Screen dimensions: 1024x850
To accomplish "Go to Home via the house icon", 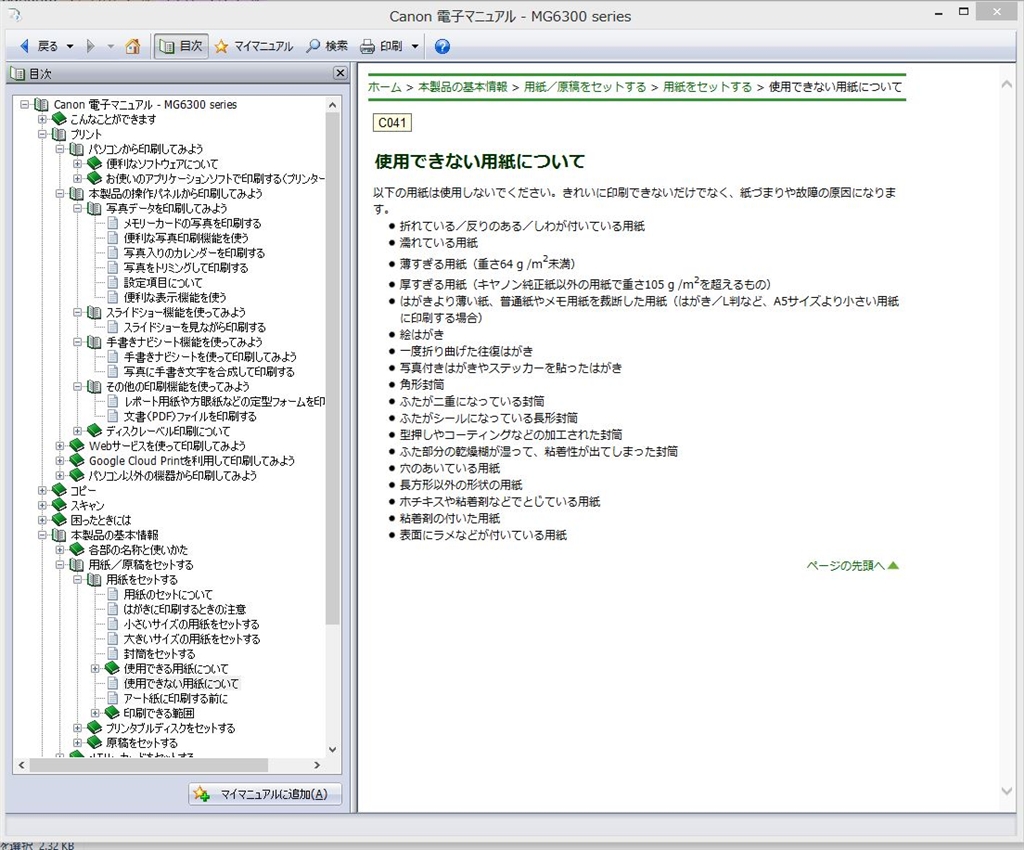I will pyautogui.click(x=133, y=46).
